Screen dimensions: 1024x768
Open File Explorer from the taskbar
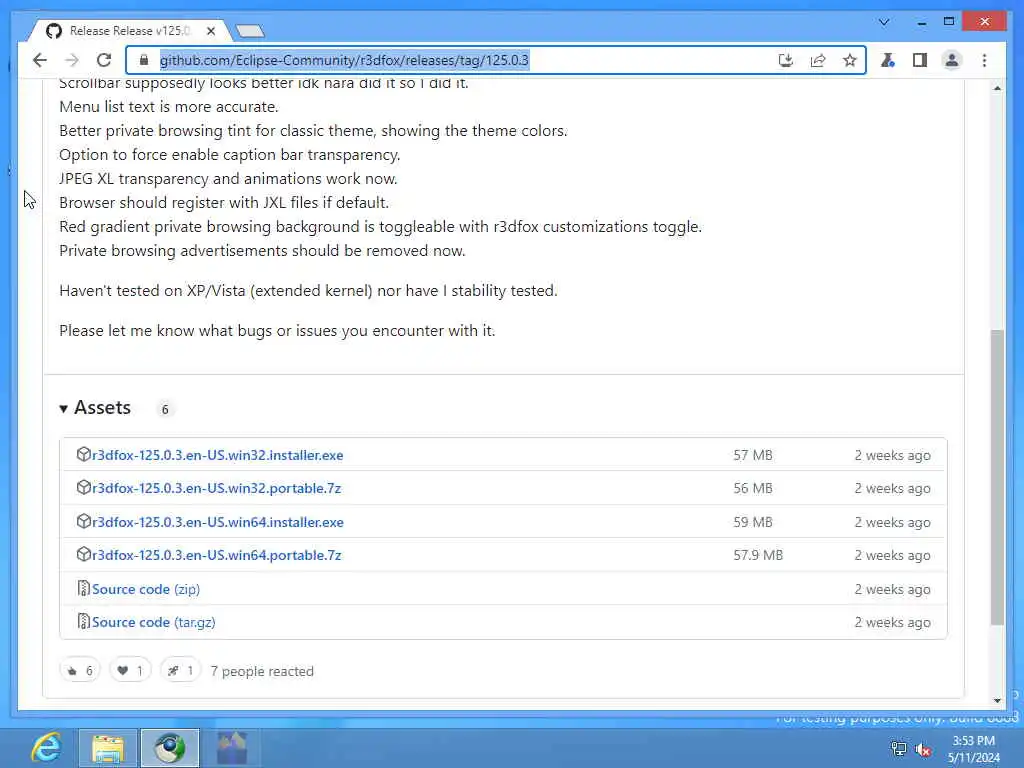(x=108, y=748)
